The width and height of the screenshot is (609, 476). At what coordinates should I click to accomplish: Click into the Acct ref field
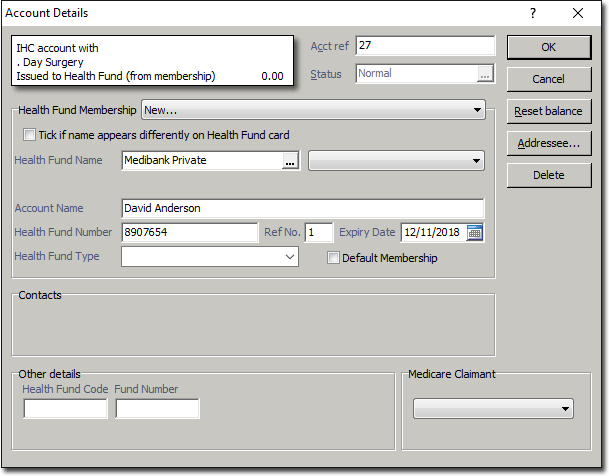tap(425, 46)
